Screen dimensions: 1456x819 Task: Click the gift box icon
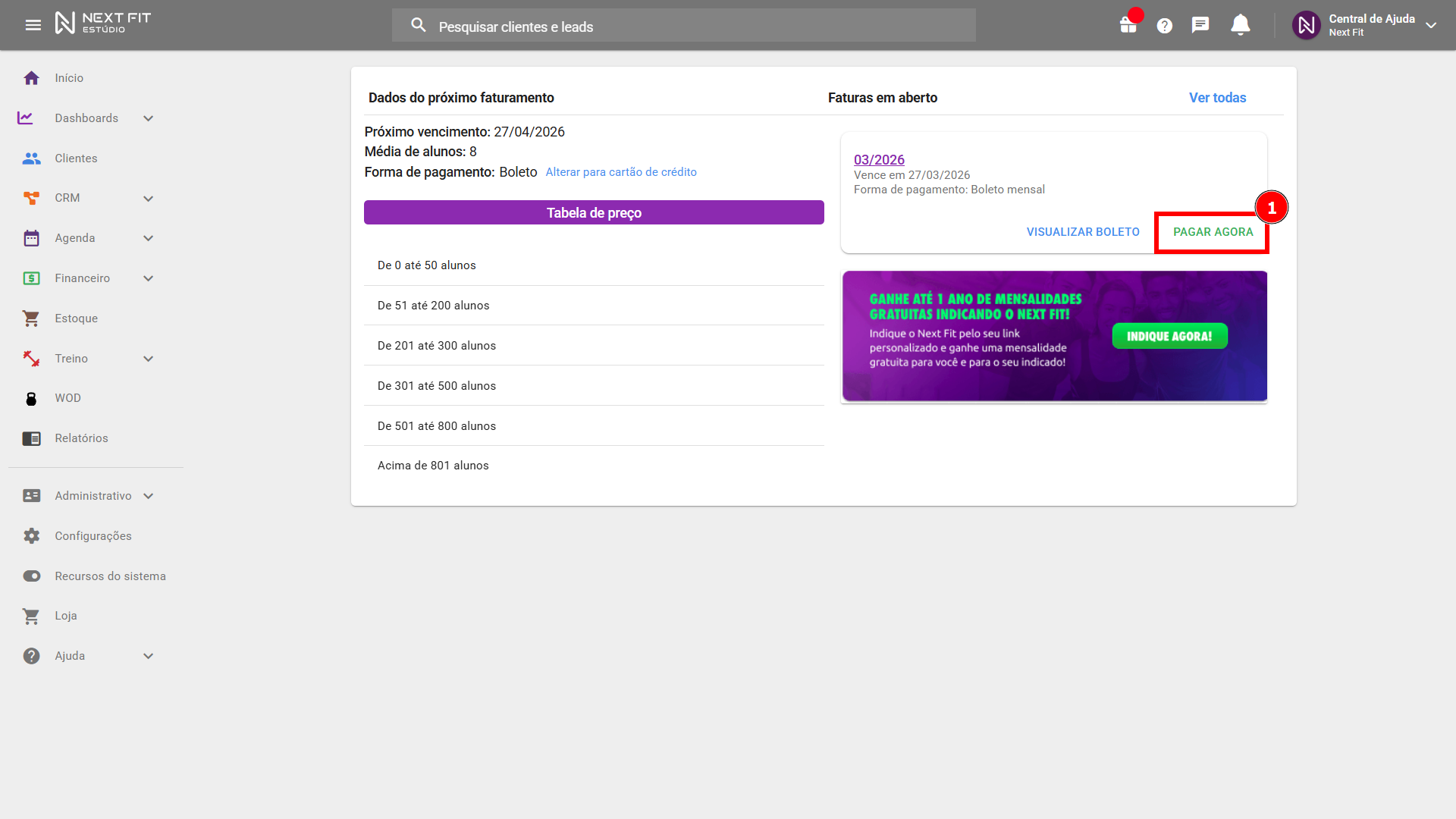pyautogui.click(x=1128, y=25)
